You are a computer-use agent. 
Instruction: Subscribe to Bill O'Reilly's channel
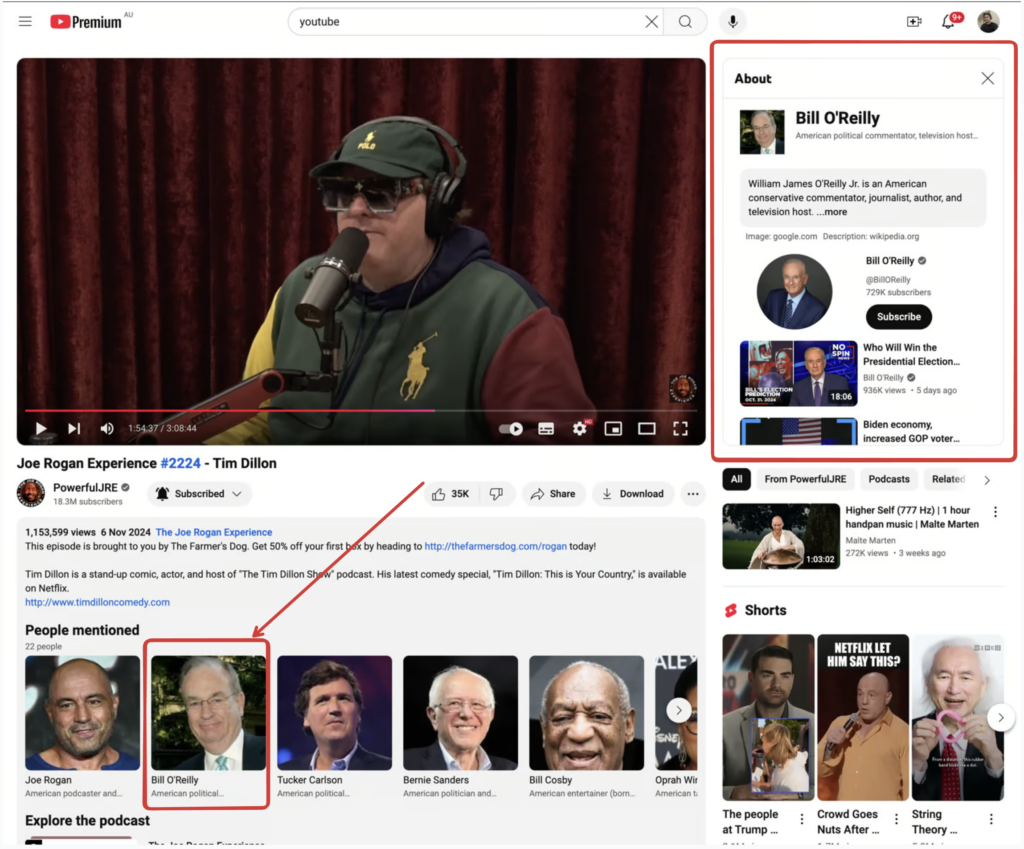coord(898,317)
